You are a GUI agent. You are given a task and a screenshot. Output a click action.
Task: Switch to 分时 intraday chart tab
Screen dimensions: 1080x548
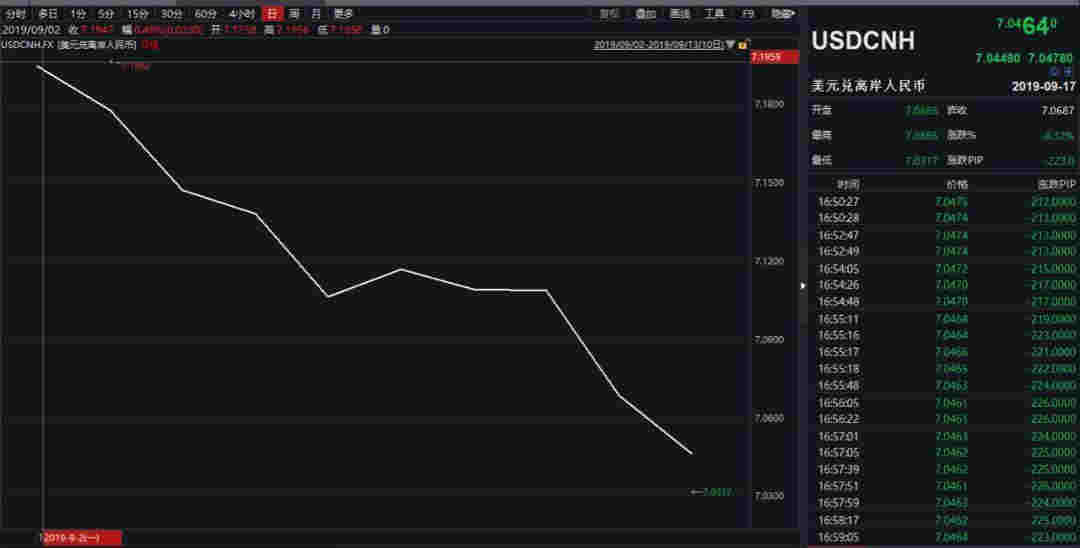coord(16,14)
